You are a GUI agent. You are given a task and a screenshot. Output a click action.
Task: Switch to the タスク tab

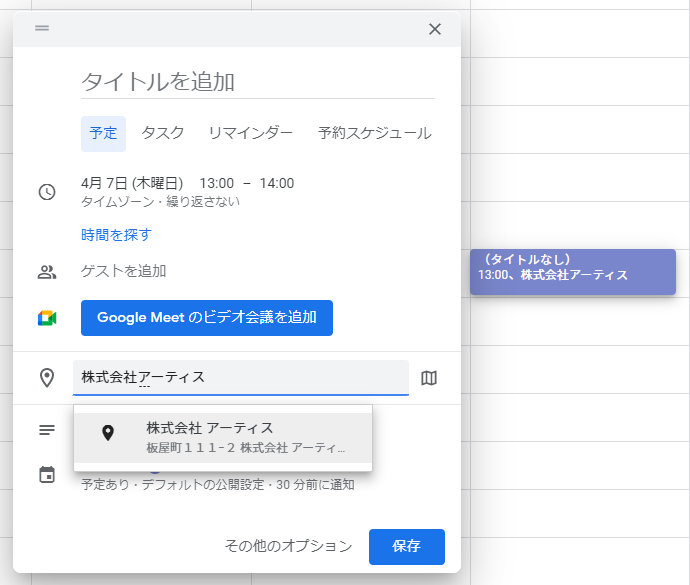(162, 133)
